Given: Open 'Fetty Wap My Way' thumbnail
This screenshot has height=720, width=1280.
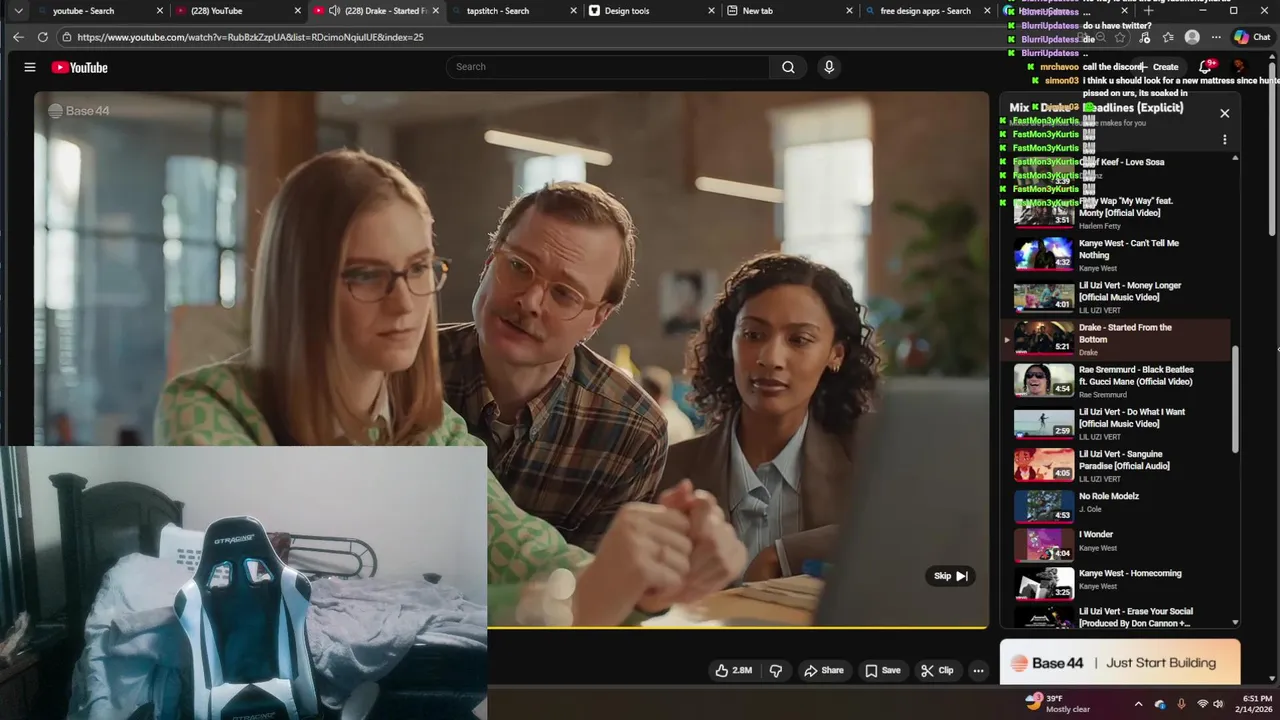Looking at the screenshot, I should (x=1044, y=212).
